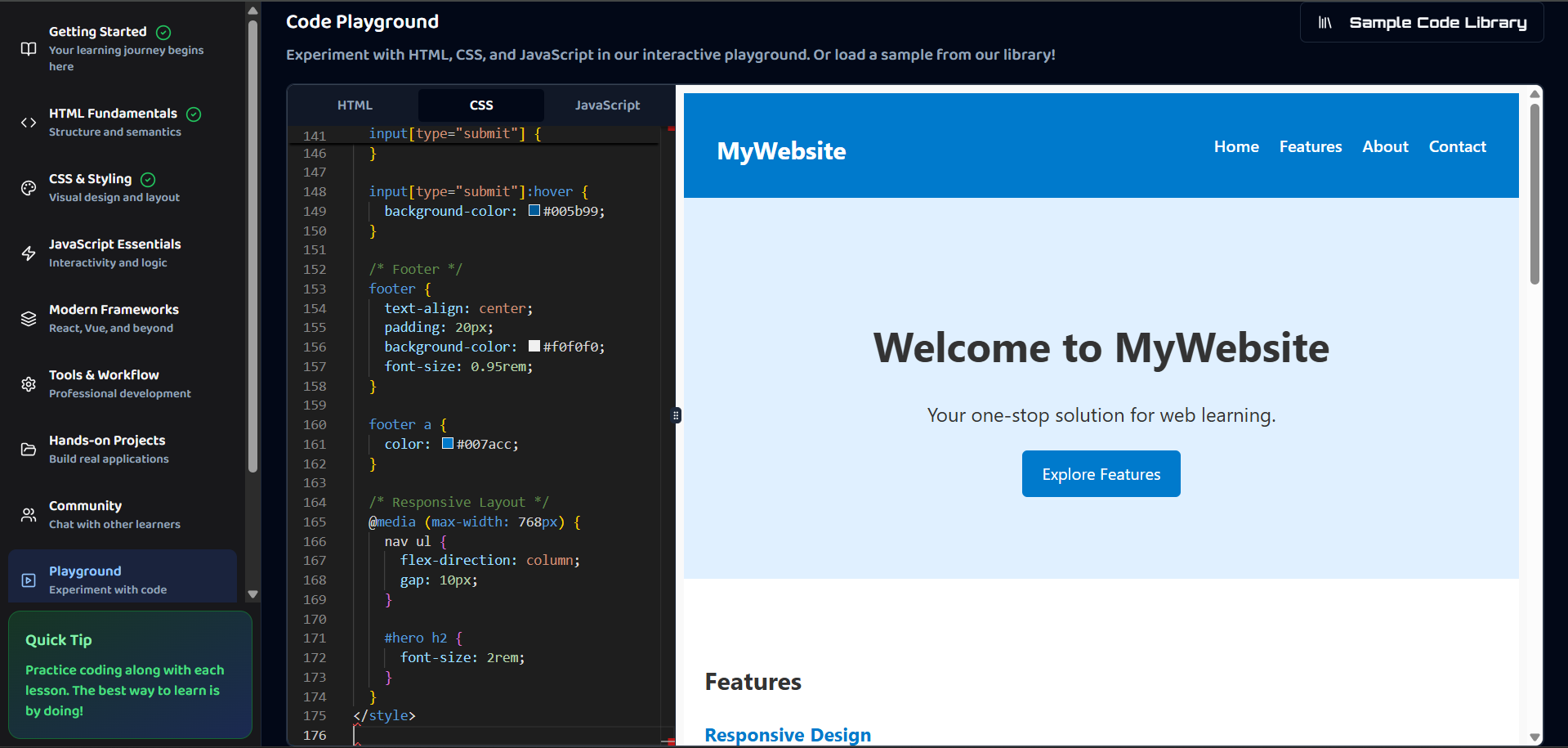Image resolution: width=1568 pixels, height=748 pixels.
Task: Toggle HTML Fundamentals completed status check
Action: 193,114
